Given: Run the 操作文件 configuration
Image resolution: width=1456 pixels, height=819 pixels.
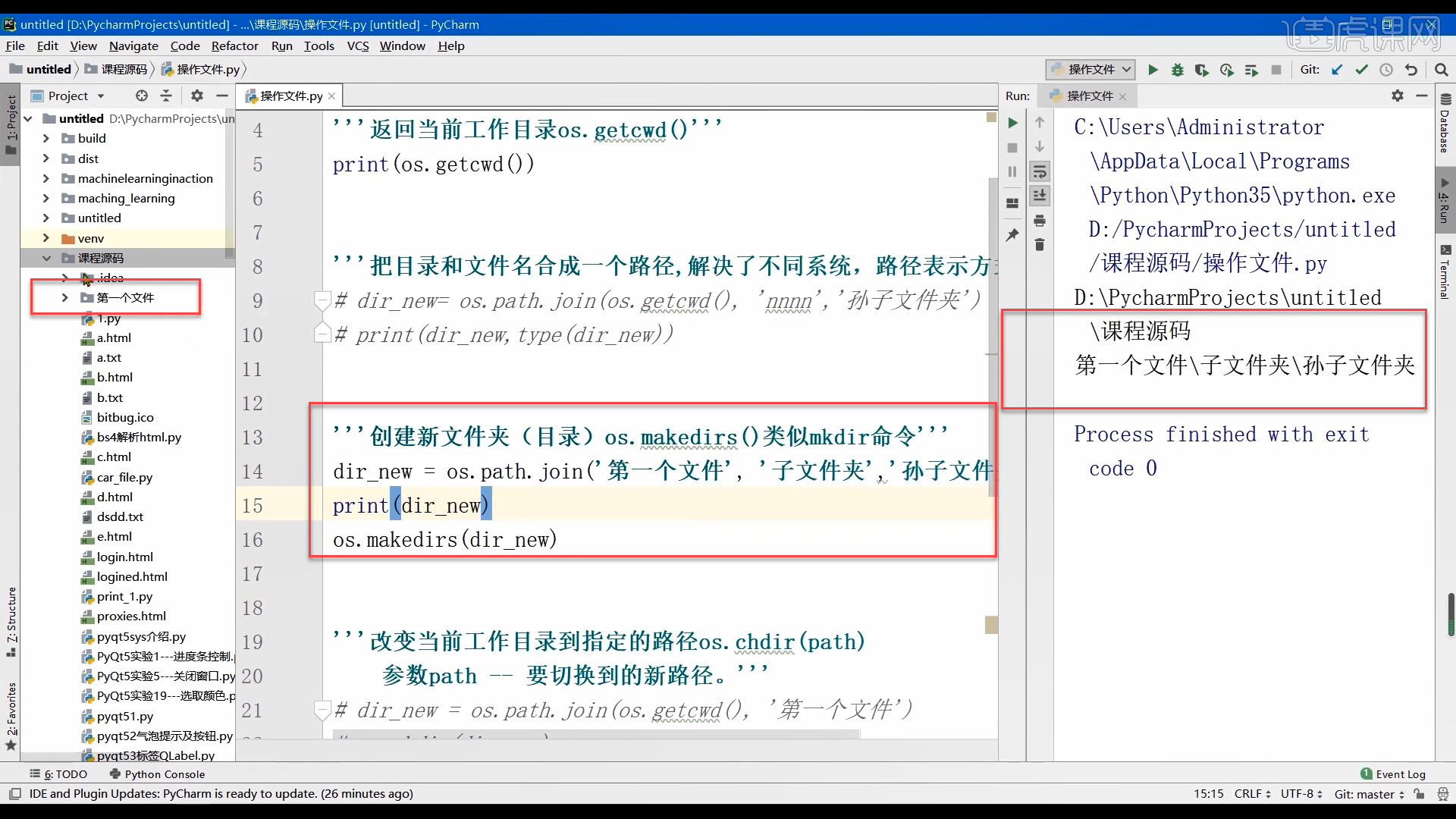Looking at the screenshot, I should tap(1153, 70).
